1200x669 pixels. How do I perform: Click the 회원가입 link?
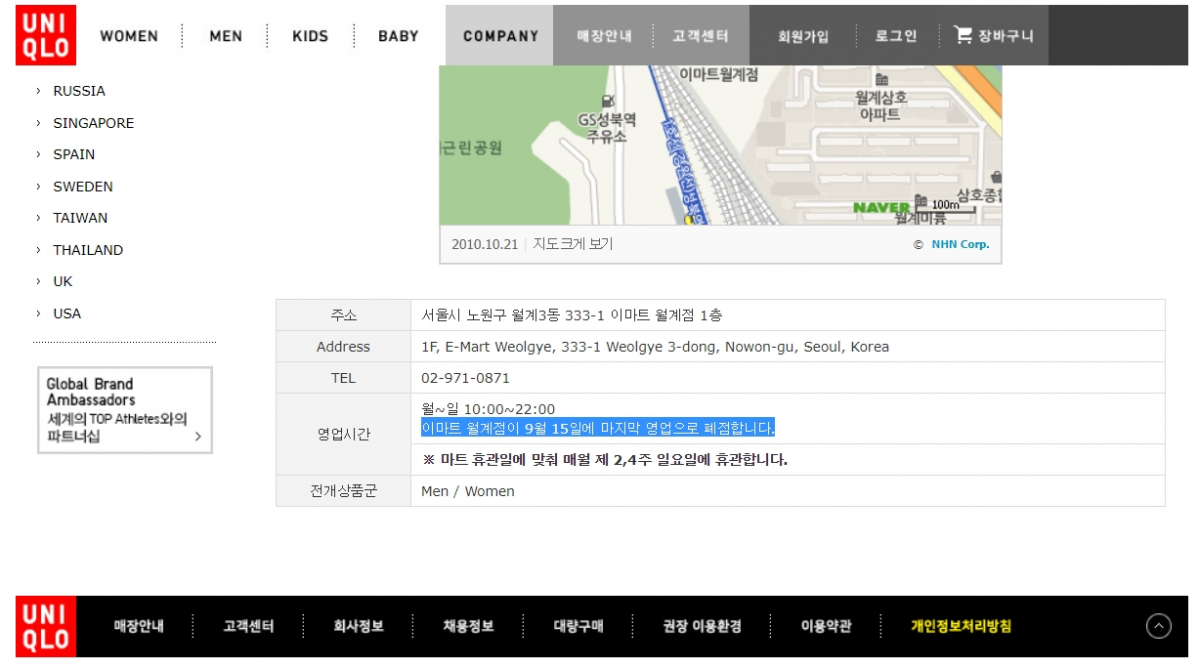[803, 36]
